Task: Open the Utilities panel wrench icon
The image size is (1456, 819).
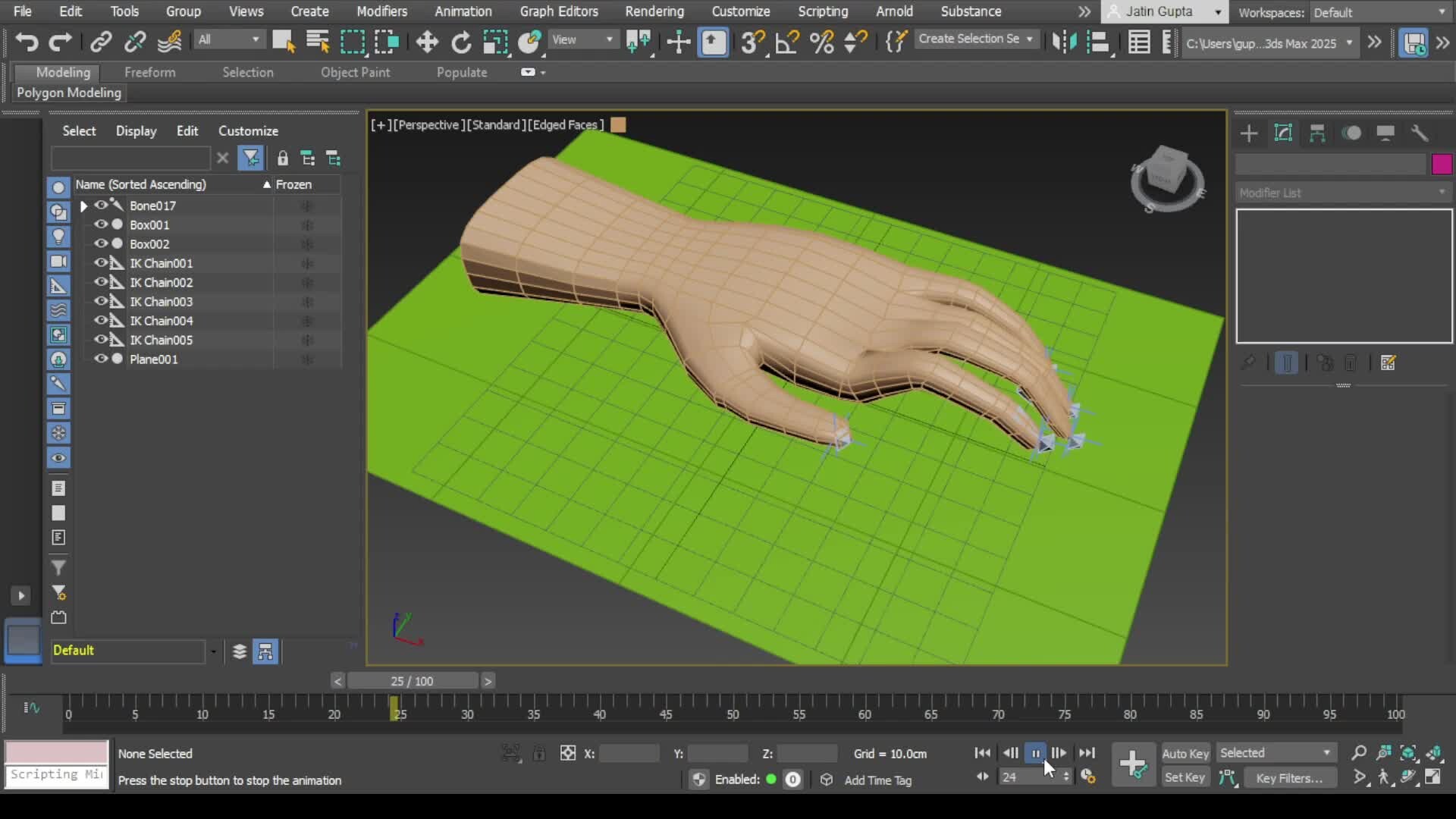Action: tap(1419, 133)
